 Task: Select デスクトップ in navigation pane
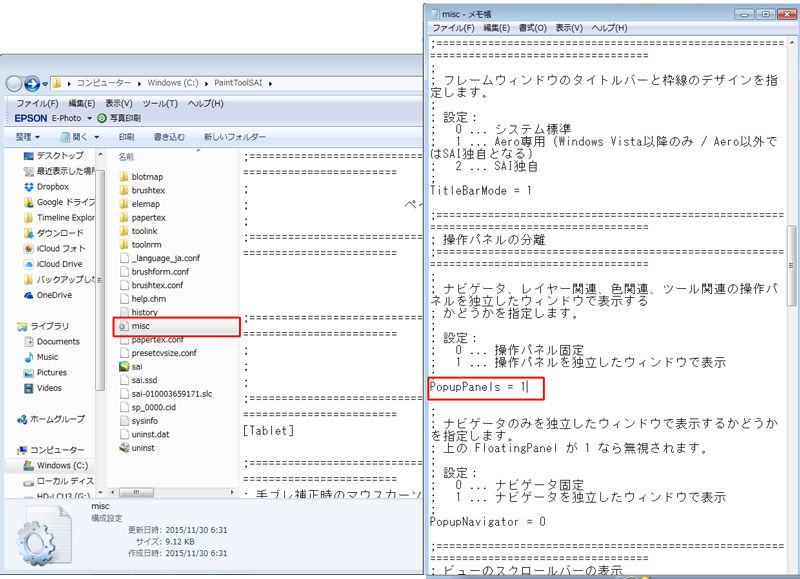click(x=54, y=156)
